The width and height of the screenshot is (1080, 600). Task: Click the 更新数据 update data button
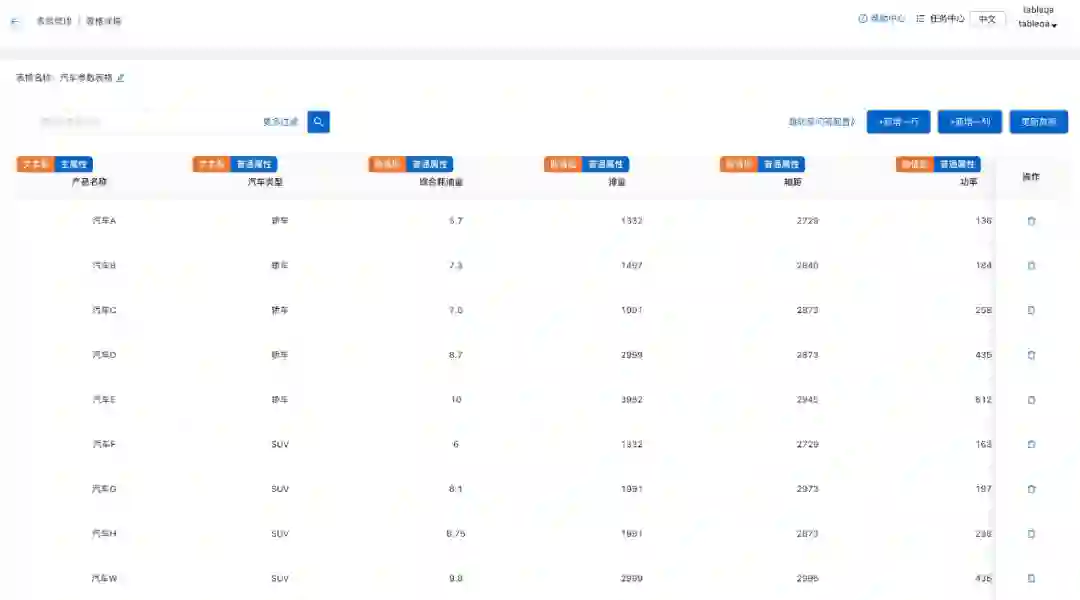click(x=1039, y=122)
